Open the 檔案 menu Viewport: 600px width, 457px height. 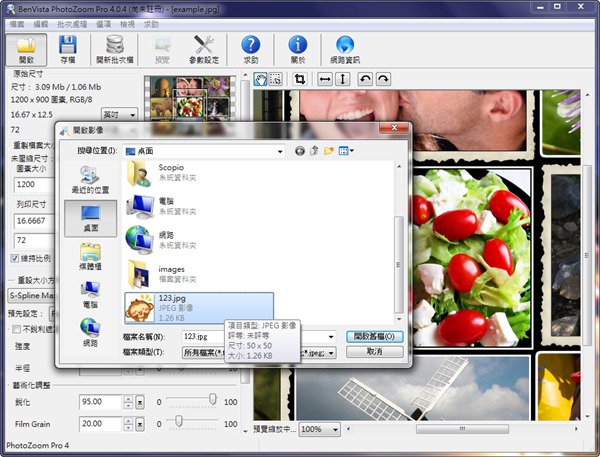click(x=17, y=24)
